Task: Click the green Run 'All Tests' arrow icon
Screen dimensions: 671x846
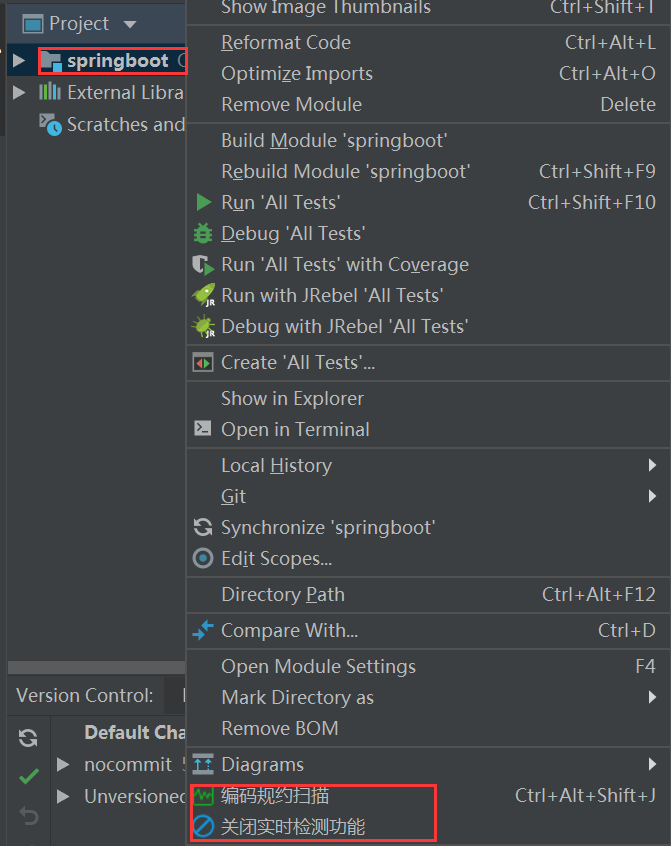Action: pyautogui.click(x=203, y=202)
